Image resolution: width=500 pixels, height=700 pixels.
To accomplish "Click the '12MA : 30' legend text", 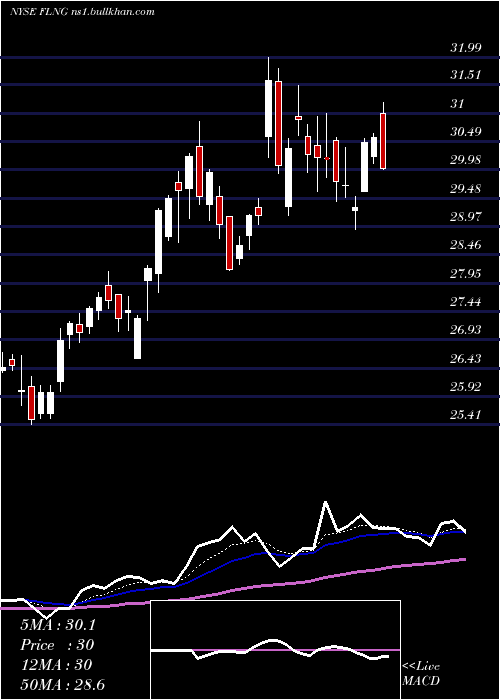I will (56, 665).
